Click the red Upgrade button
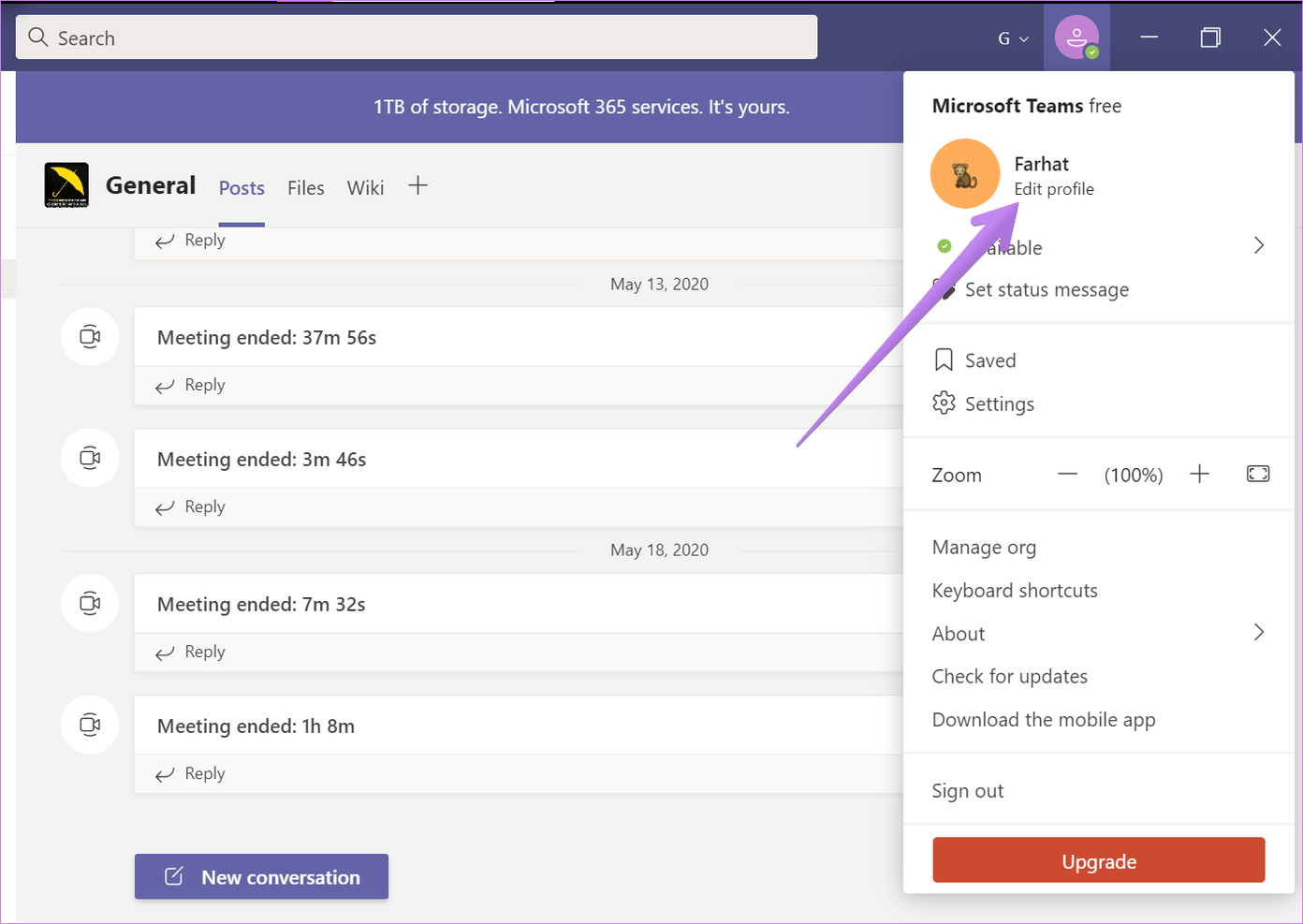The height and width of the screenshot is (924, 1303). 1099,860
